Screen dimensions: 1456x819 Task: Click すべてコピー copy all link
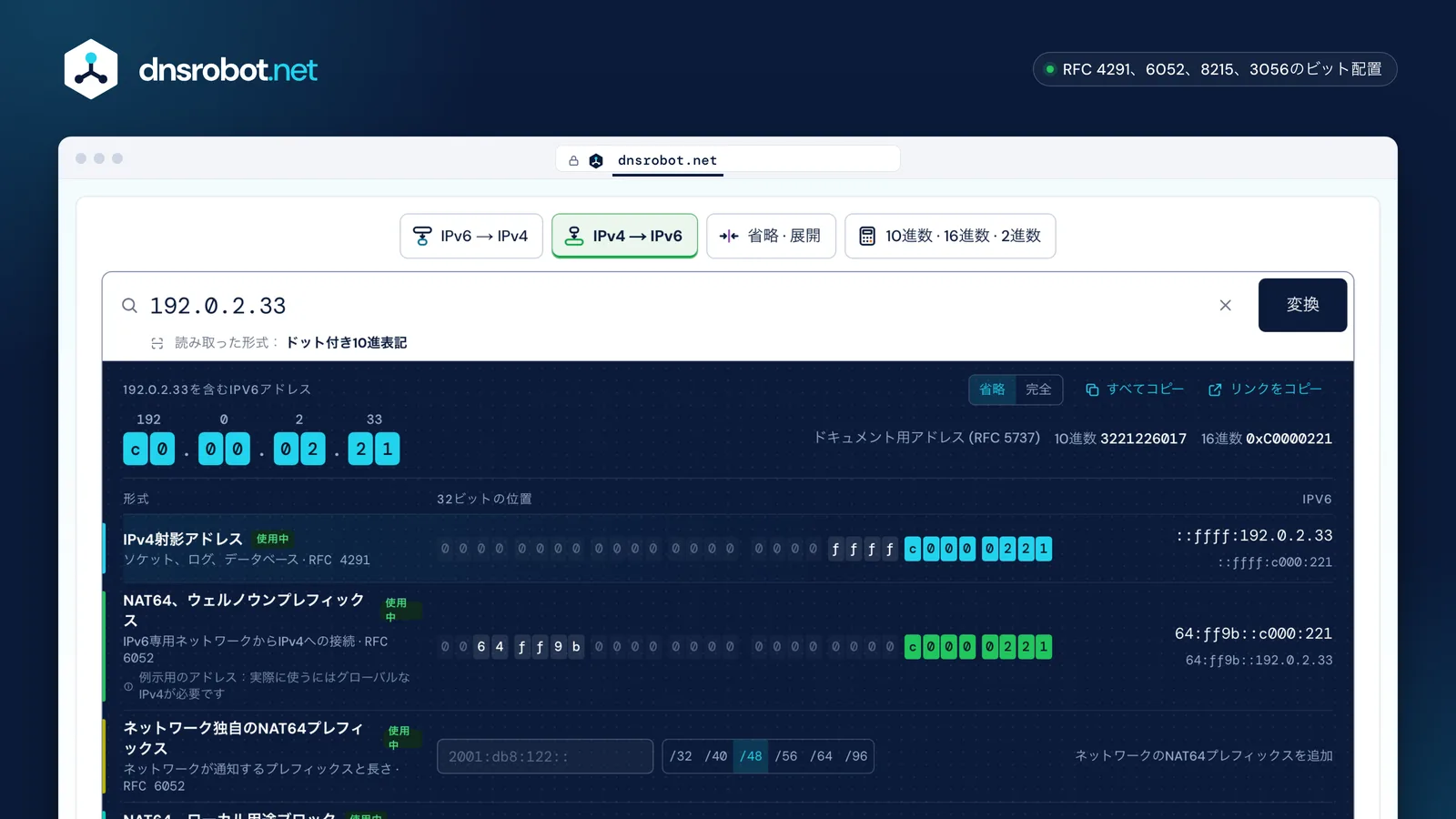1135,389
